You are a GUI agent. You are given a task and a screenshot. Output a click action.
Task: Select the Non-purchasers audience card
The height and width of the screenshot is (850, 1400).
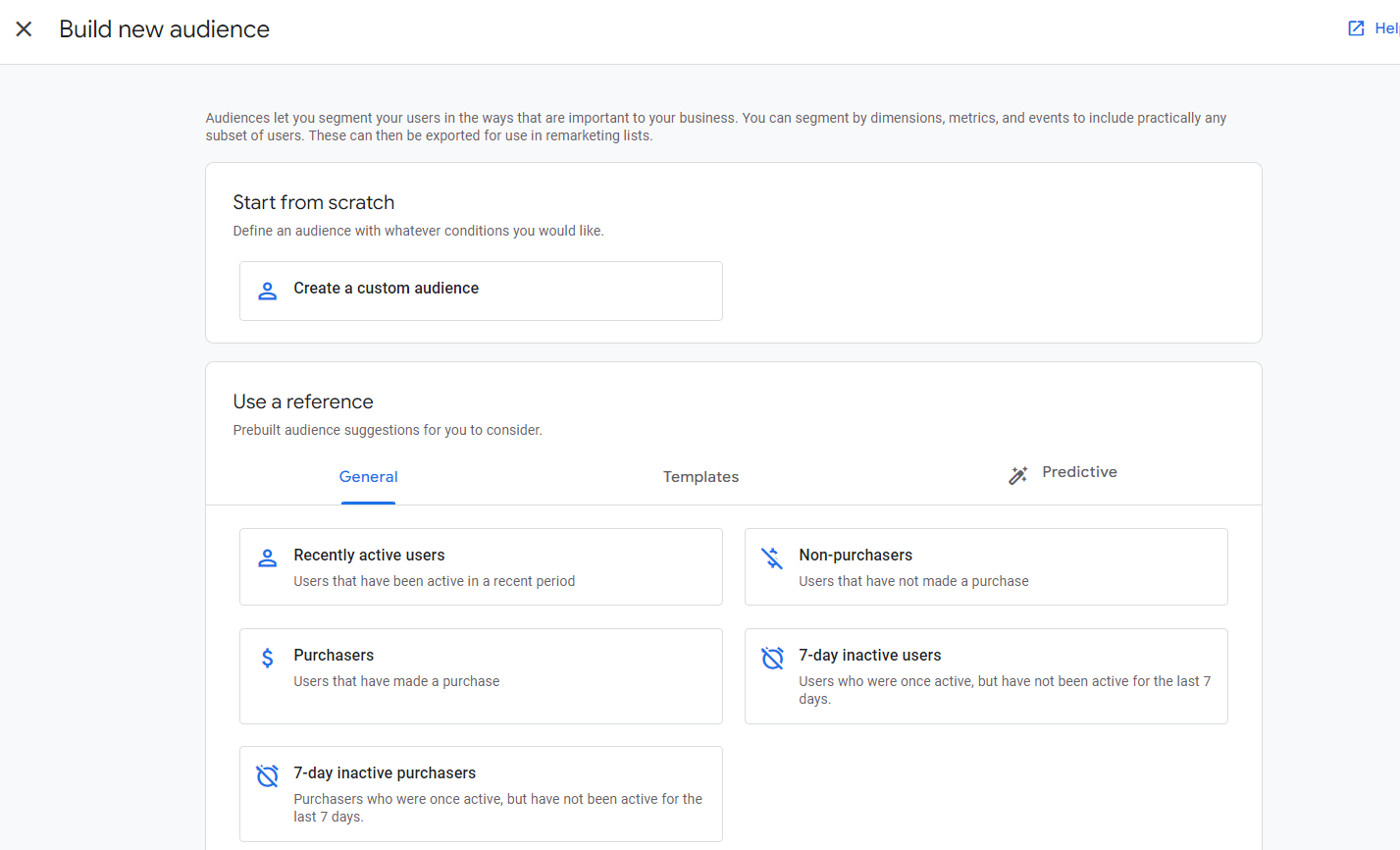986,566
